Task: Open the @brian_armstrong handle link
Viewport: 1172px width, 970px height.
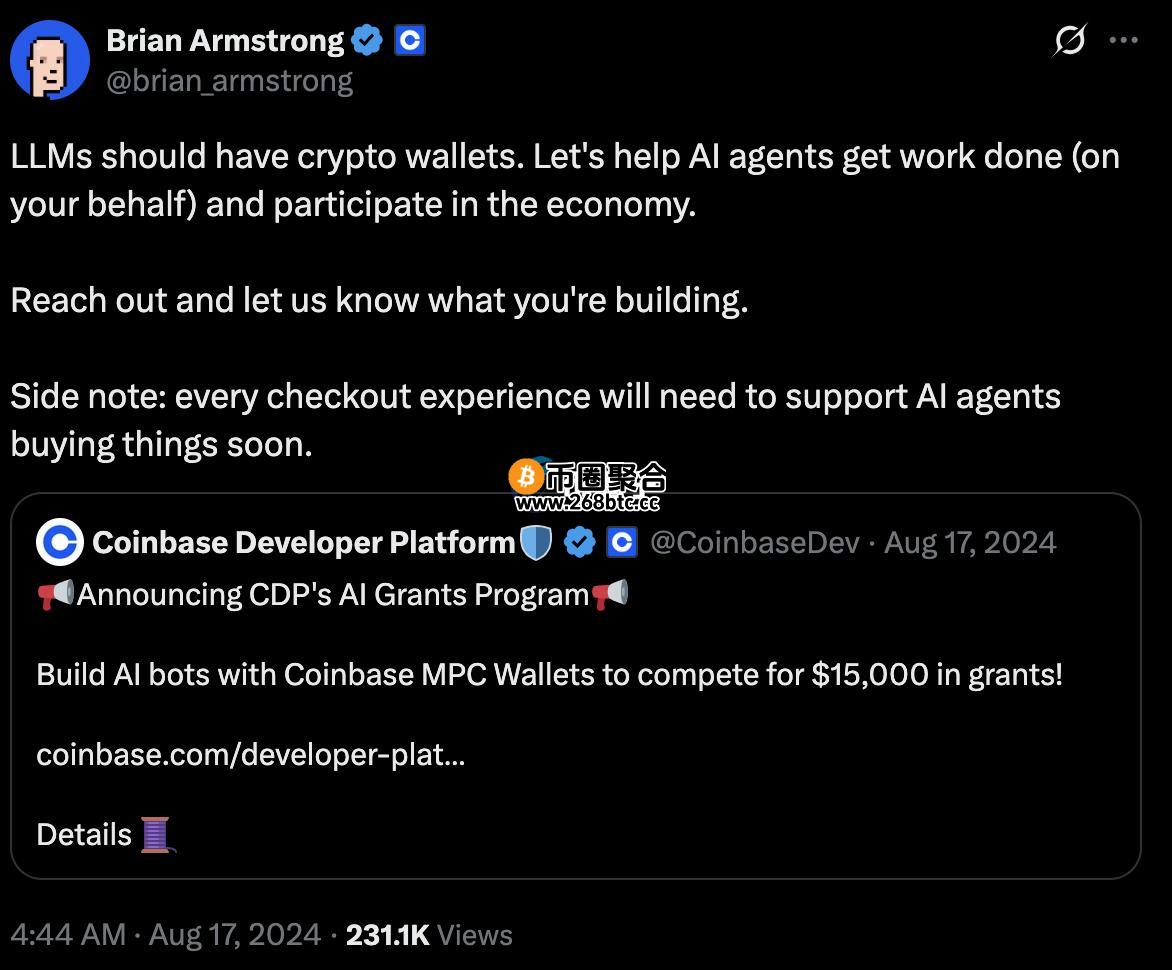Action: pos(229,81)
